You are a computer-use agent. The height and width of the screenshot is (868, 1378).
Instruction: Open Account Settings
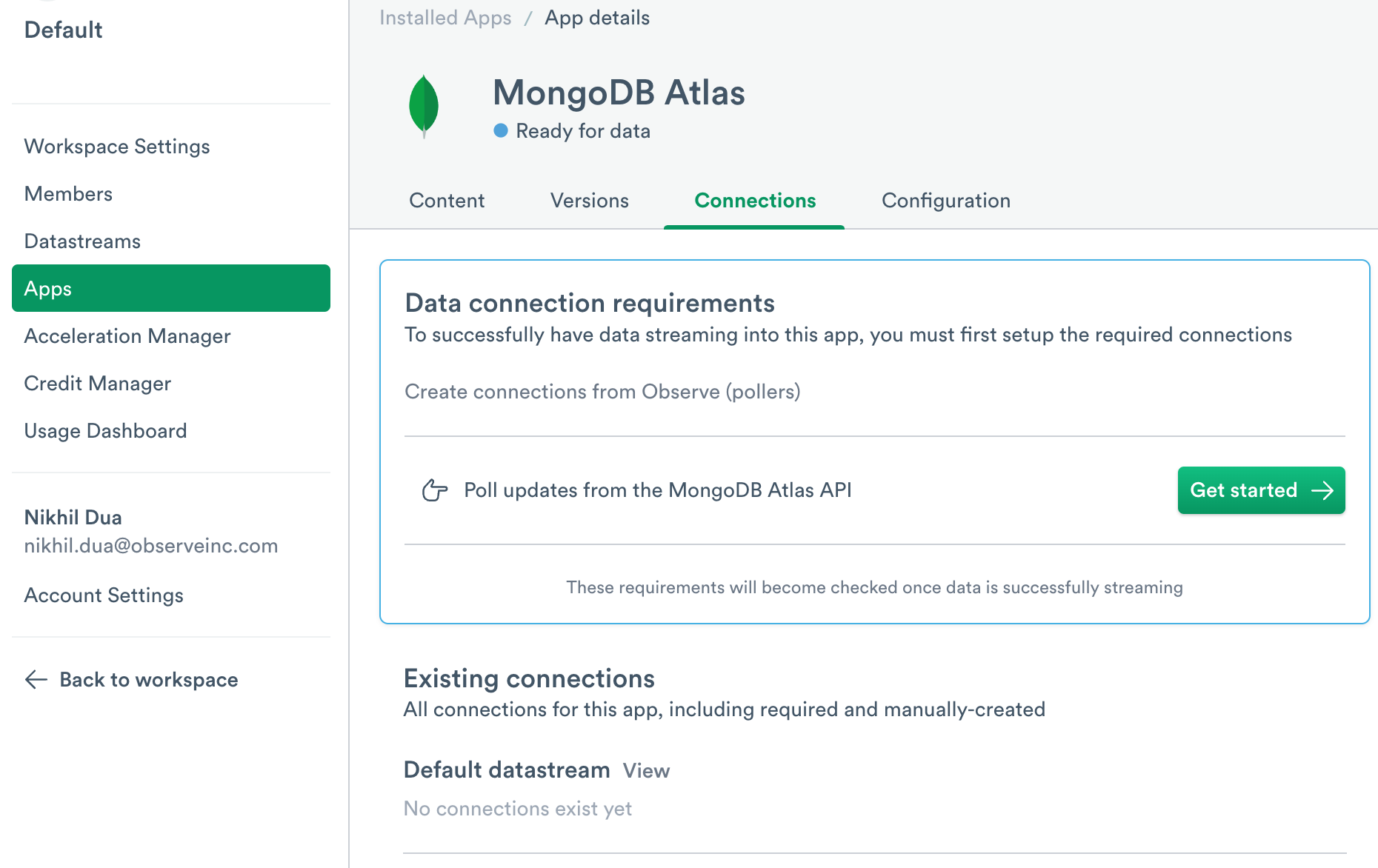coord(104,595)
